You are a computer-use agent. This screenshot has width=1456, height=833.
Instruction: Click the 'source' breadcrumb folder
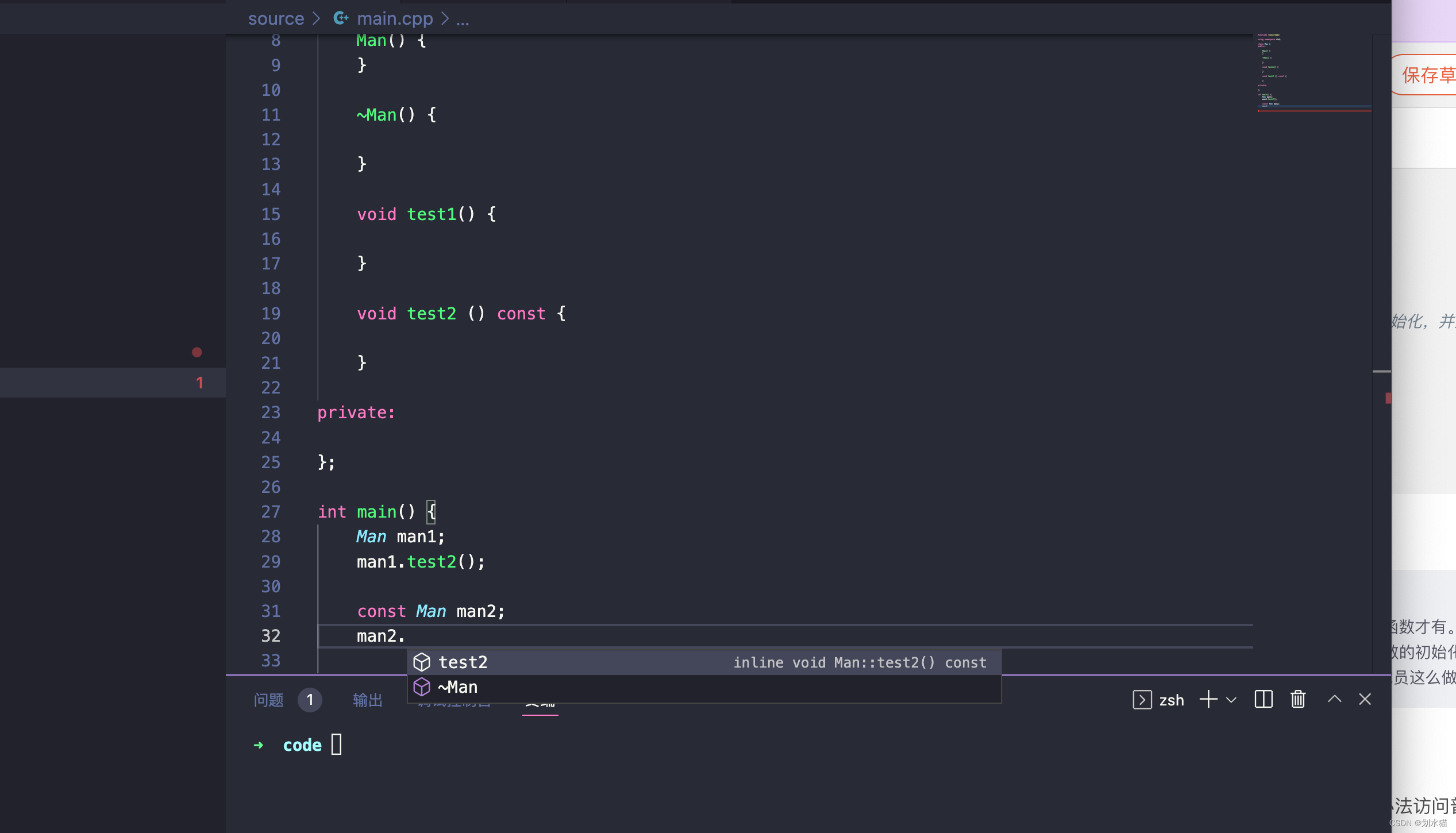point(276,18)
